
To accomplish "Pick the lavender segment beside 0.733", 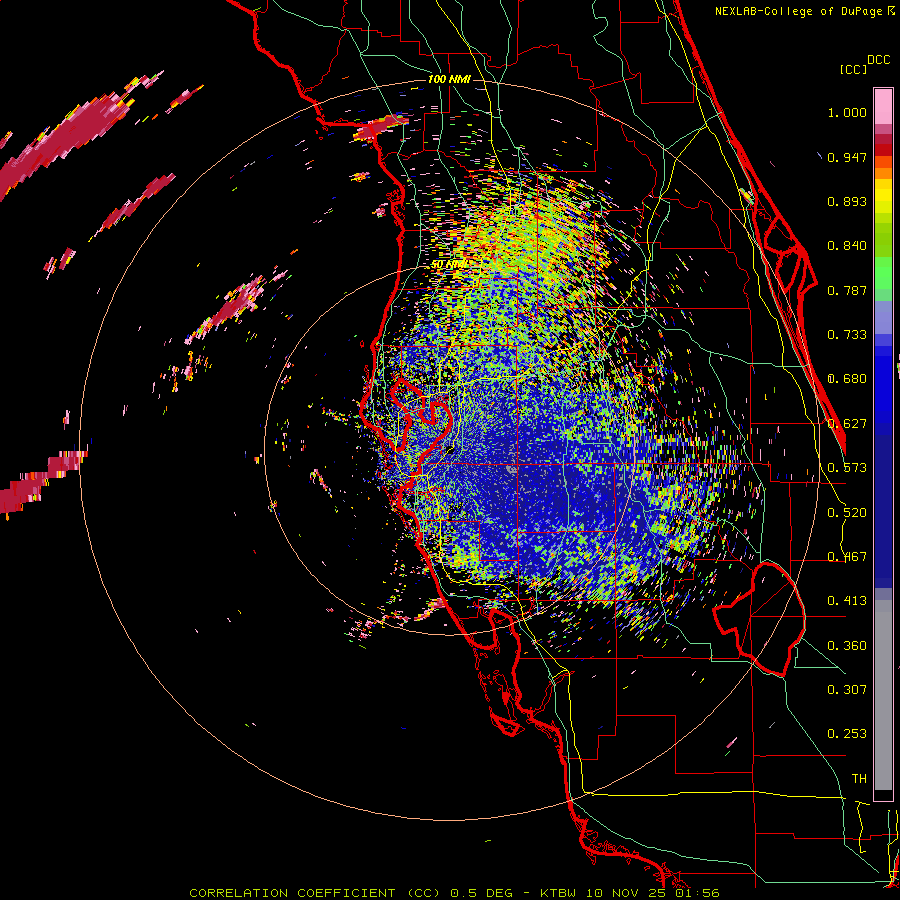I will [883, 319].
